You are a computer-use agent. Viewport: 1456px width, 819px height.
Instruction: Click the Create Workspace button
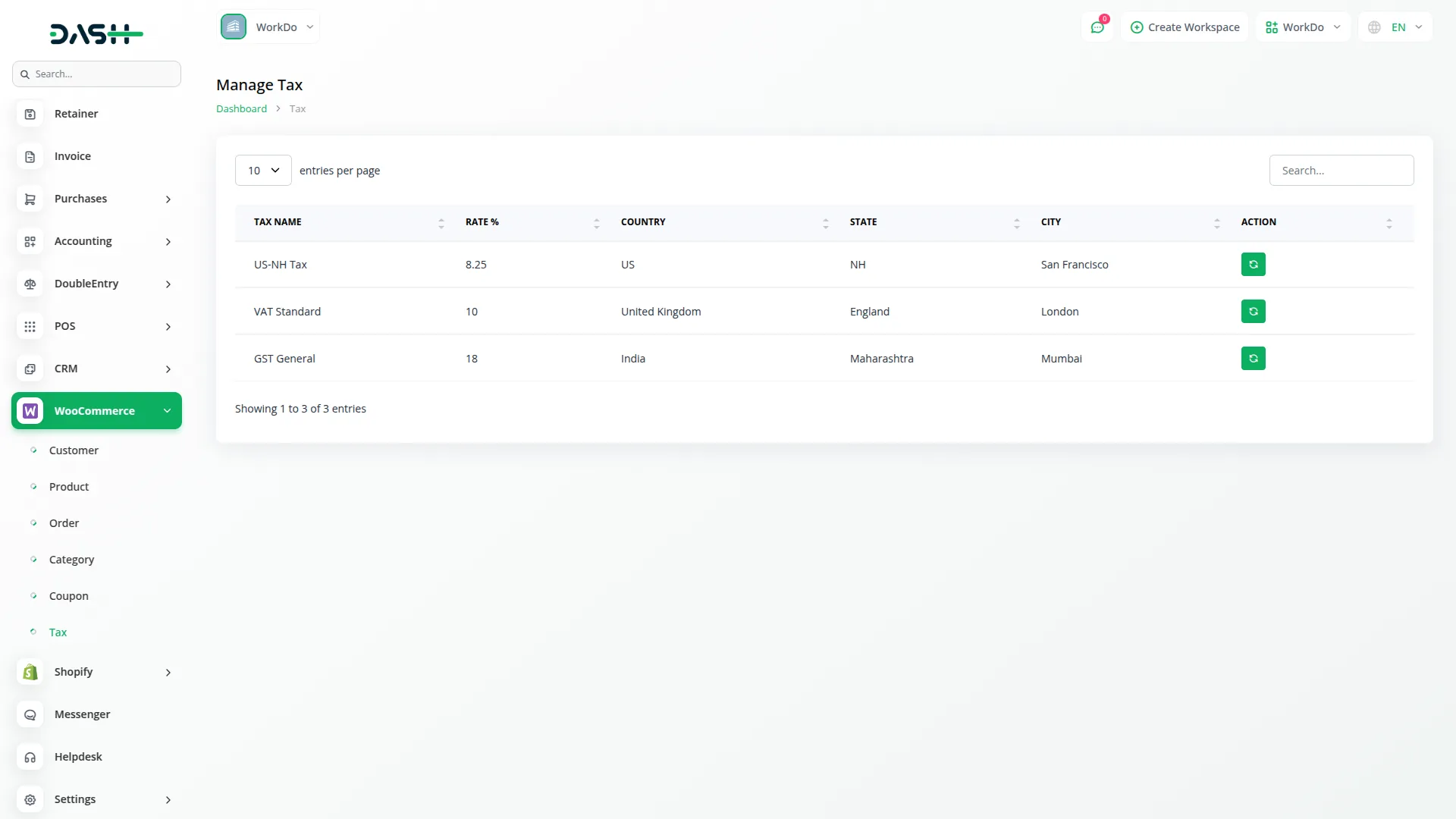(x=1185, y=27)
